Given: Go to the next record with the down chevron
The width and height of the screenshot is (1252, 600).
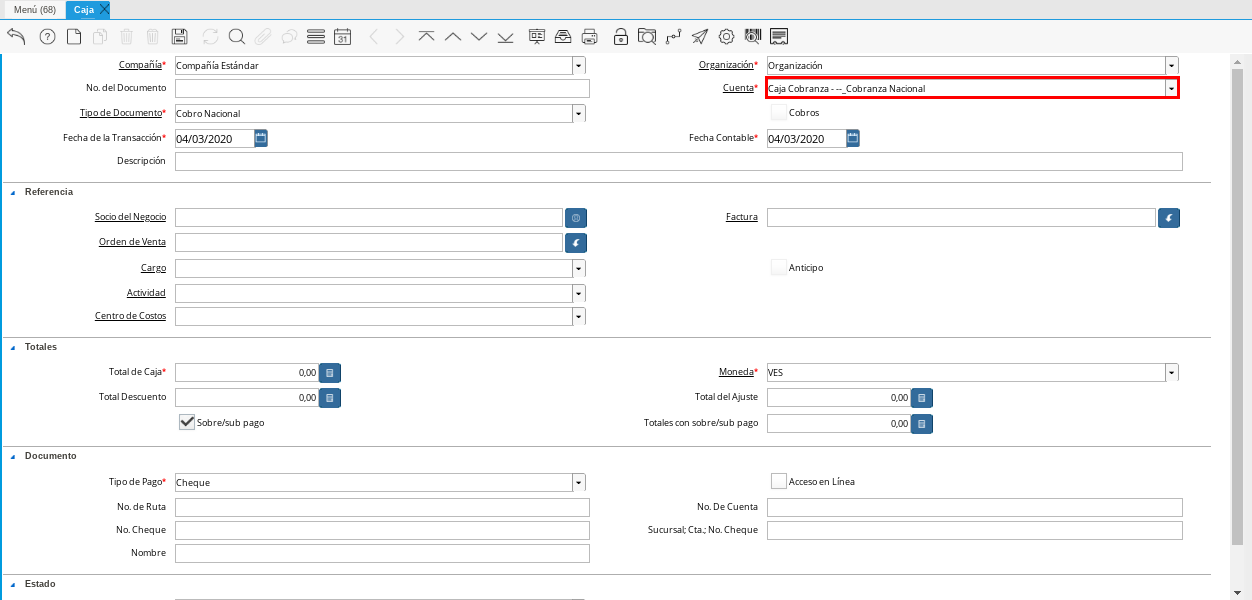Looking at the screenshot, I should pyautogui.click(x=479, y=37).
